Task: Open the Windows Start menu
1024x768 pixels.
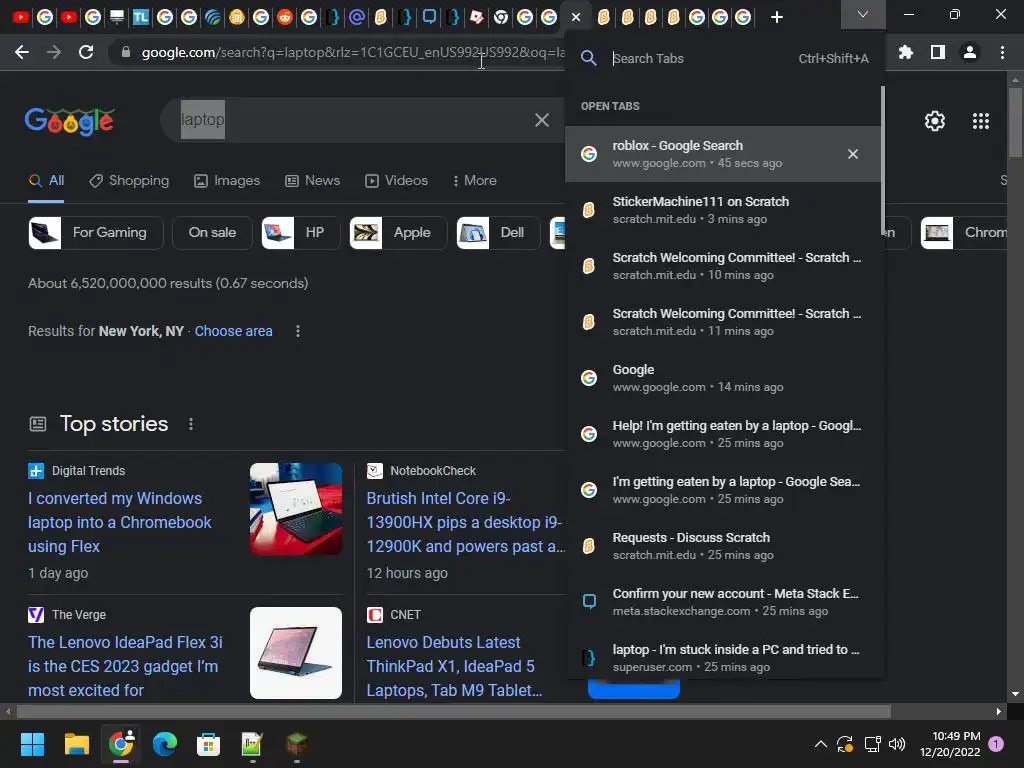Action: coord(32,744)
